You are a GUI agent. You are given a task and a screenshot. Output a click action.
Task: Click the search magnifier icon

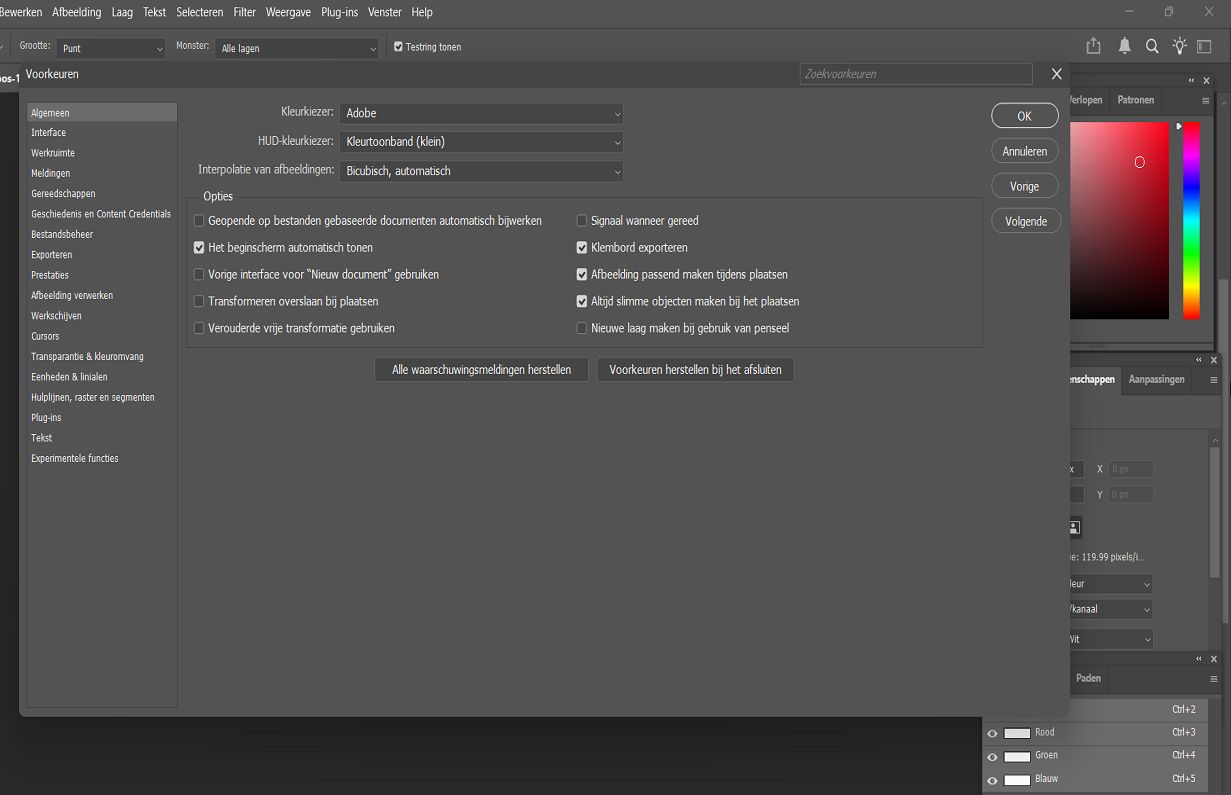point(1152,46)
